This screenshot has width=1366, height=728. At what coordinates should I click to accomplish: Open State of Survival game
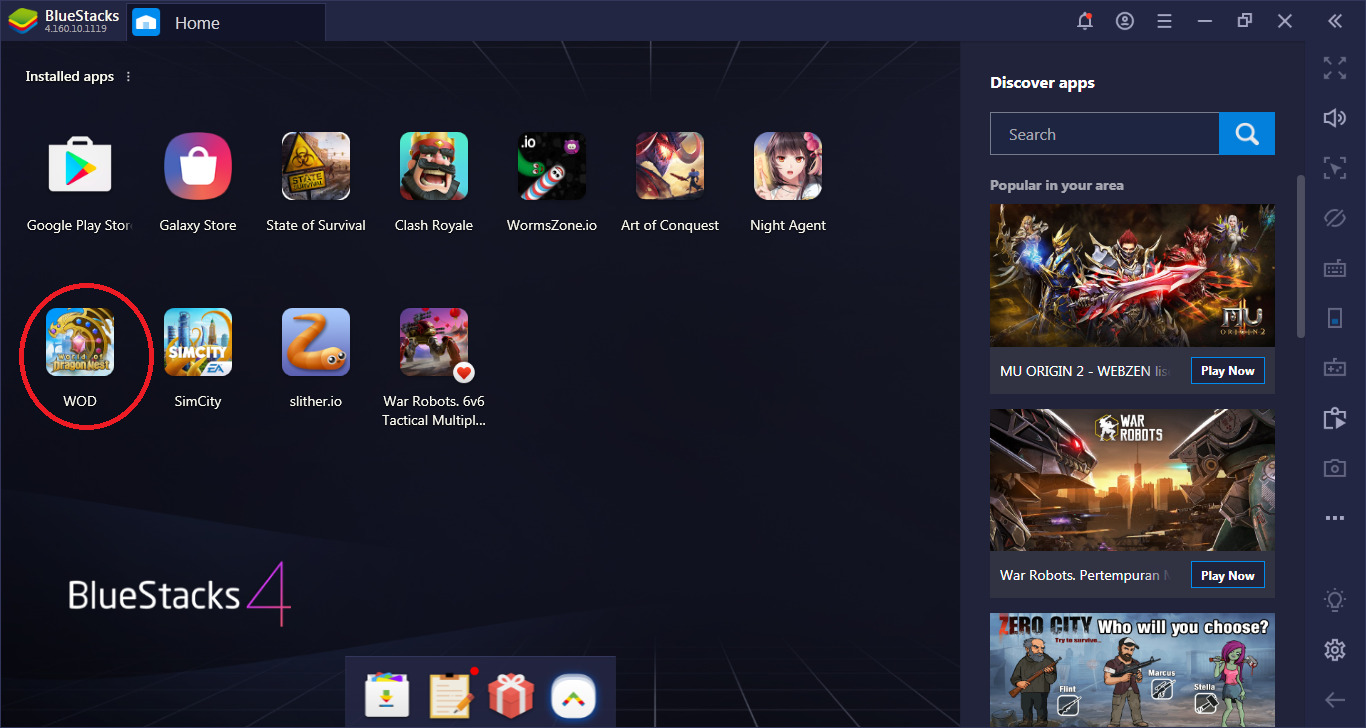click(316, 166)
